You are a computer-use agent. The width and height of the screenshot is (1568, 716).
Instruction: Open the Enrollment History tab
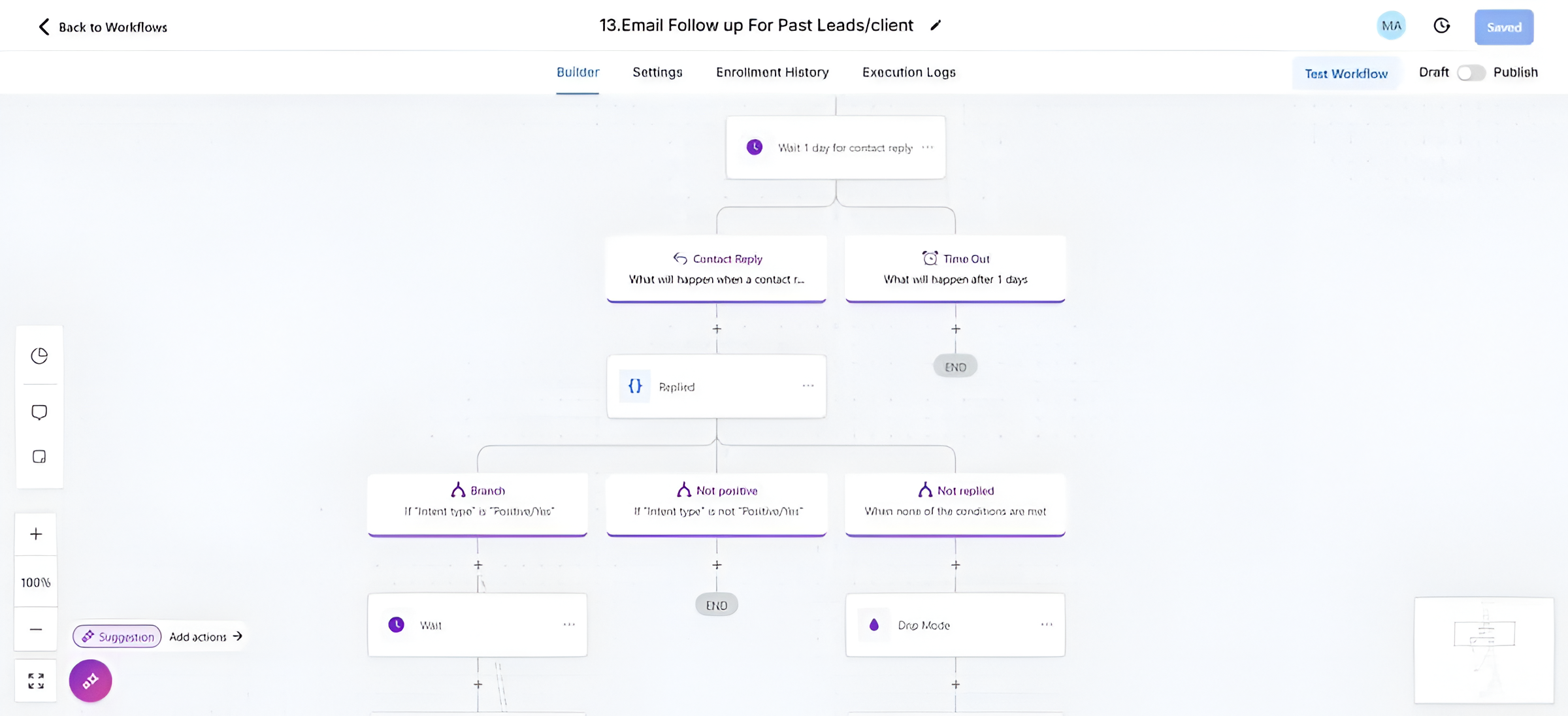(x=772, y=73)
